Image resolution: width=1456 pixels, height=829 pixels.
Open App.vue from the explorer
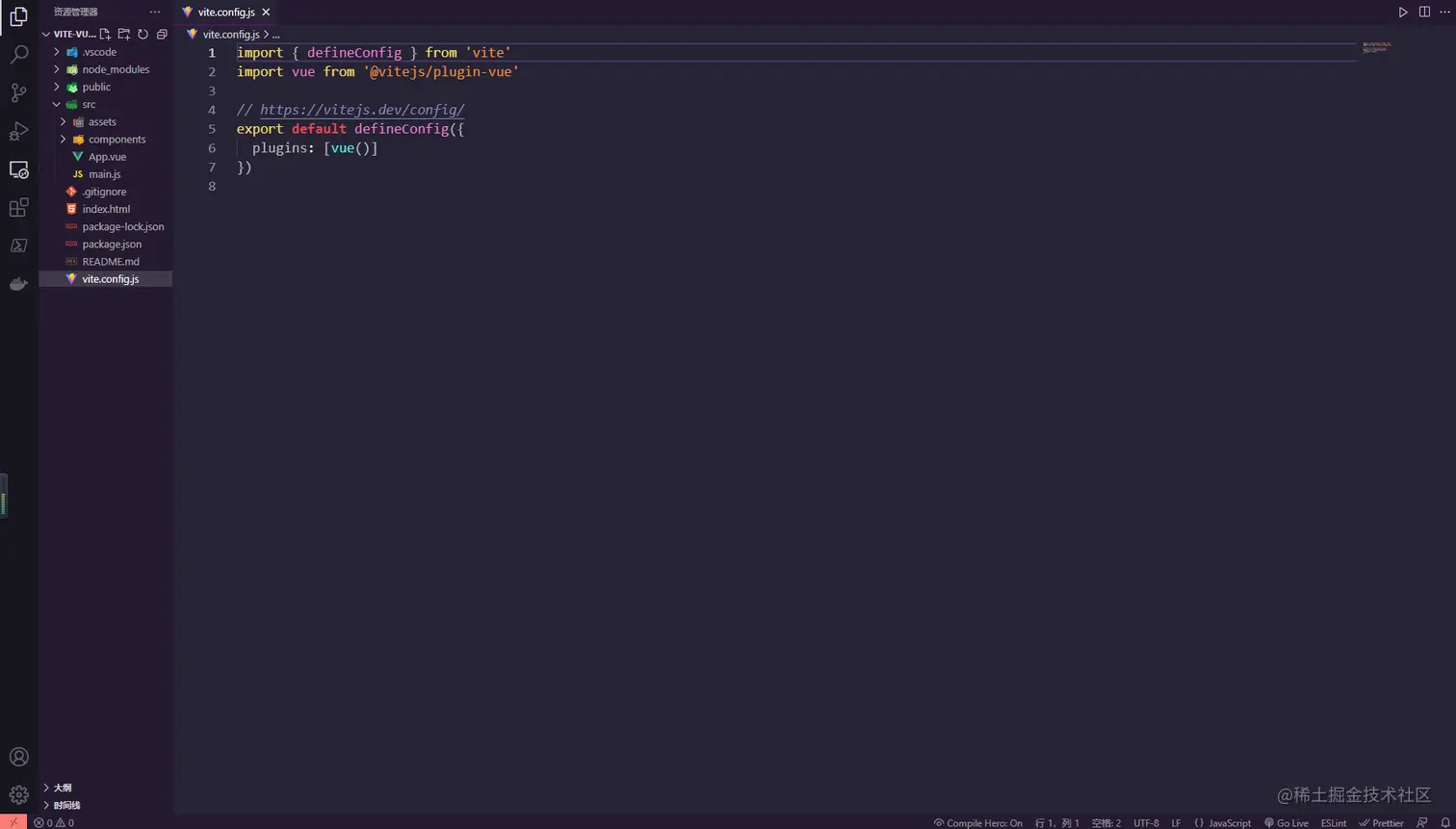(x=106, y=156)
